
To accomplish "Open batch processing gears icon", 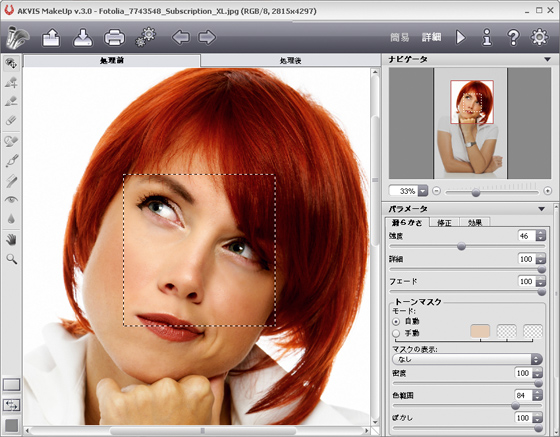I will click(146, 37).
